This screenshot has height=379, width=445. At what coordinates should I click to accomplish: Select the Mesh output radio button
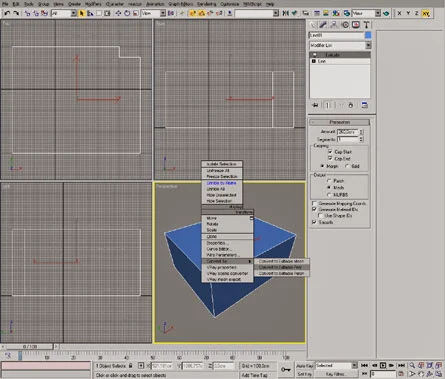coord(329,188)
